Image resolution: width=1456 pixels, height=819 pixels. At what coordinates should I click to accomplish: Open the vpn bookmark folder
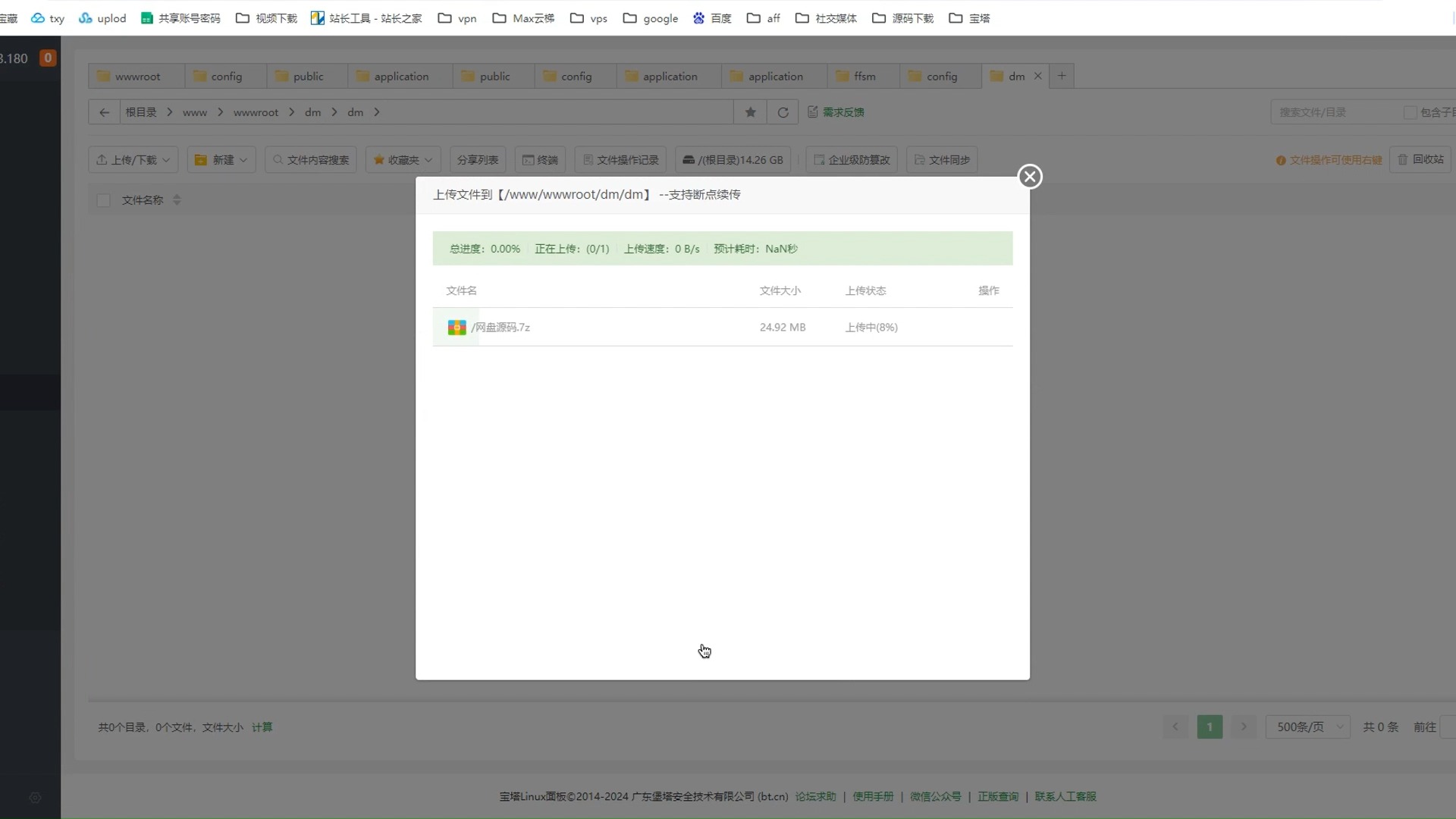tap(457, 18)
